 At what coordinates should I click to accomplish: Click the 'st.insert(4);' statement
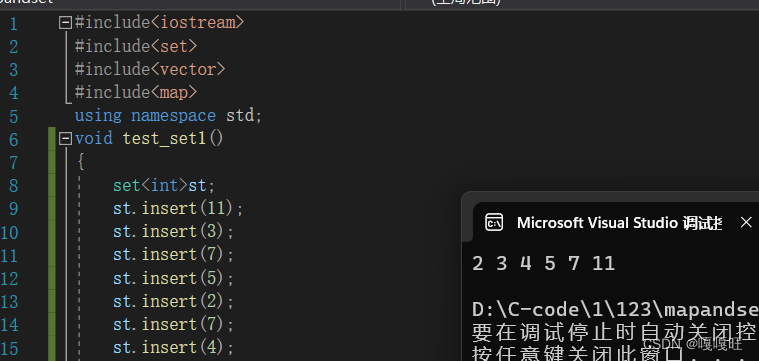click(174, 347)
